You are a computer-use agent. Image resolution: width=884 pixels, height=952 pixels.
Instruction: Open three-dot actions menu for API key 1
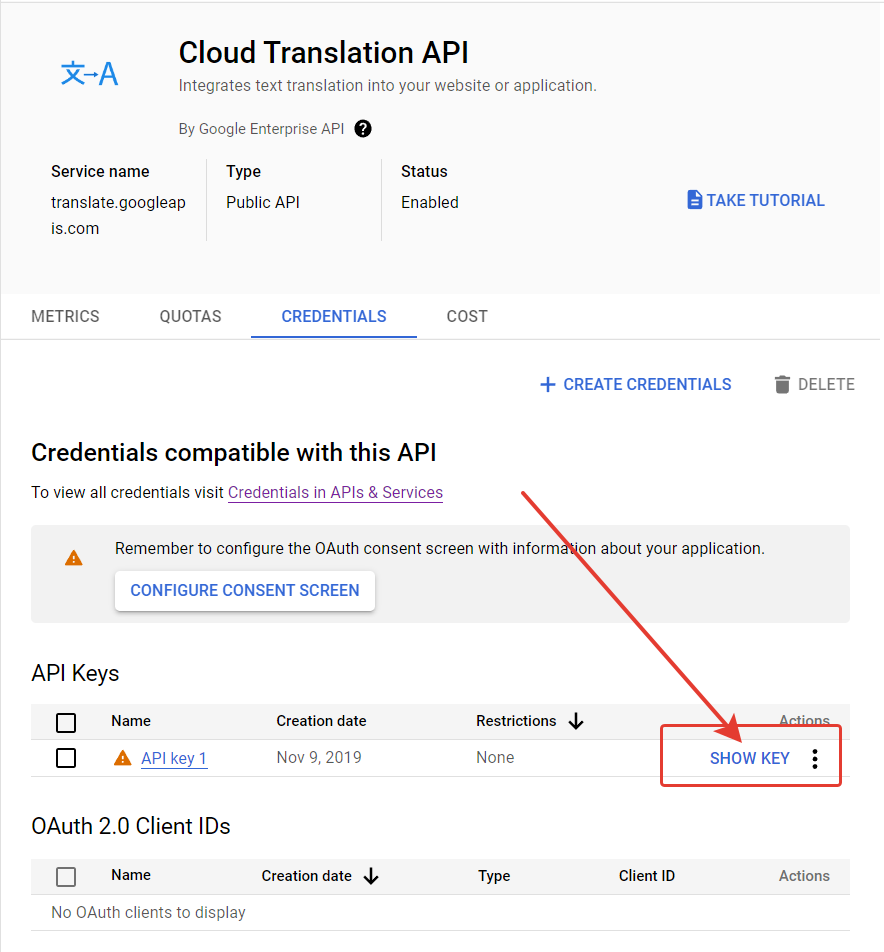click(815, 758)
